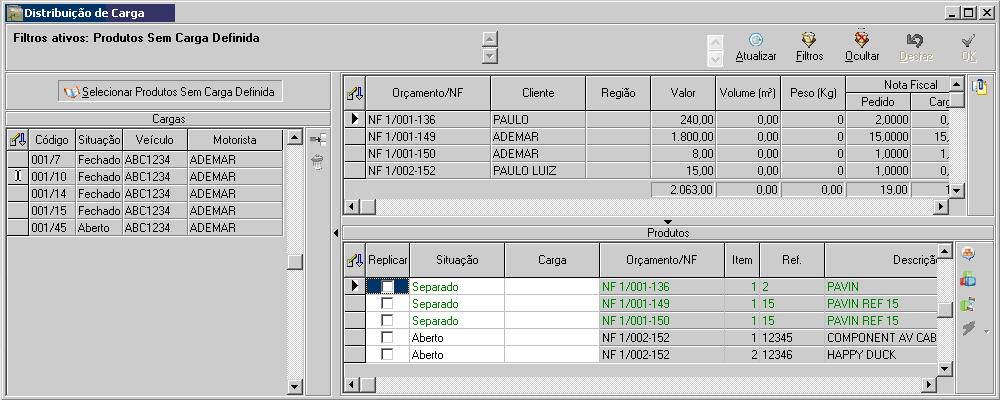1000x400 pixels.
Task: Select carga 001/45 with status Aberto
Action: tap(45, 227)
